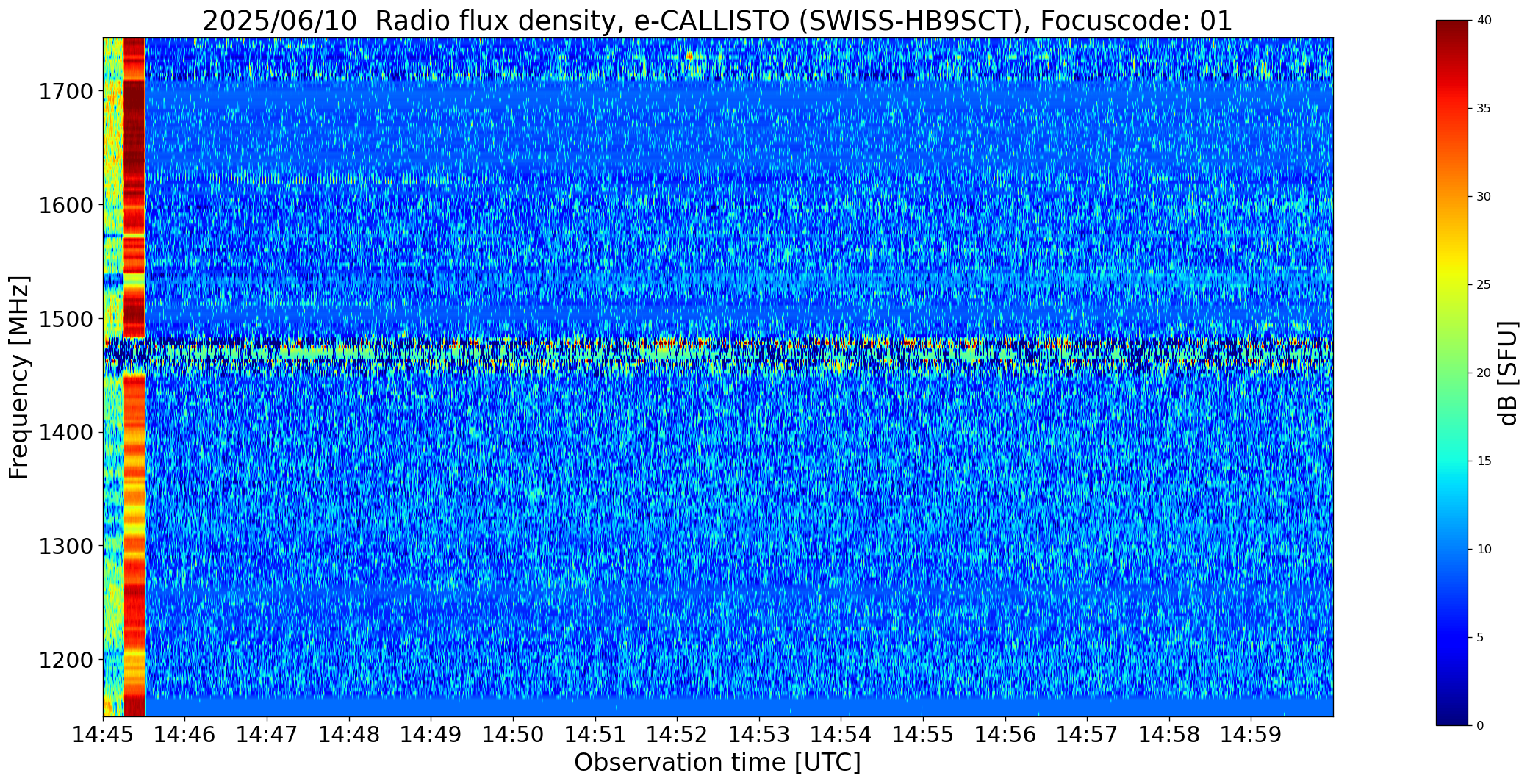Image resolution: width=1530 pixels, height=784 pixels.
Task: Click the colorbar tick label 15
Action: click(1484, 461)
